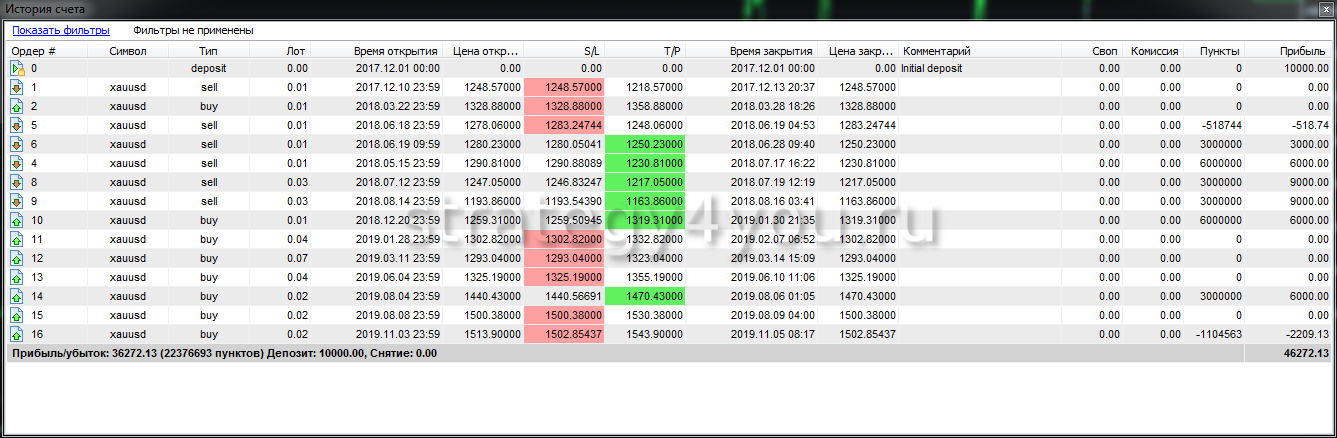Click the red S/L cell 1248.57000

(564, 88)
